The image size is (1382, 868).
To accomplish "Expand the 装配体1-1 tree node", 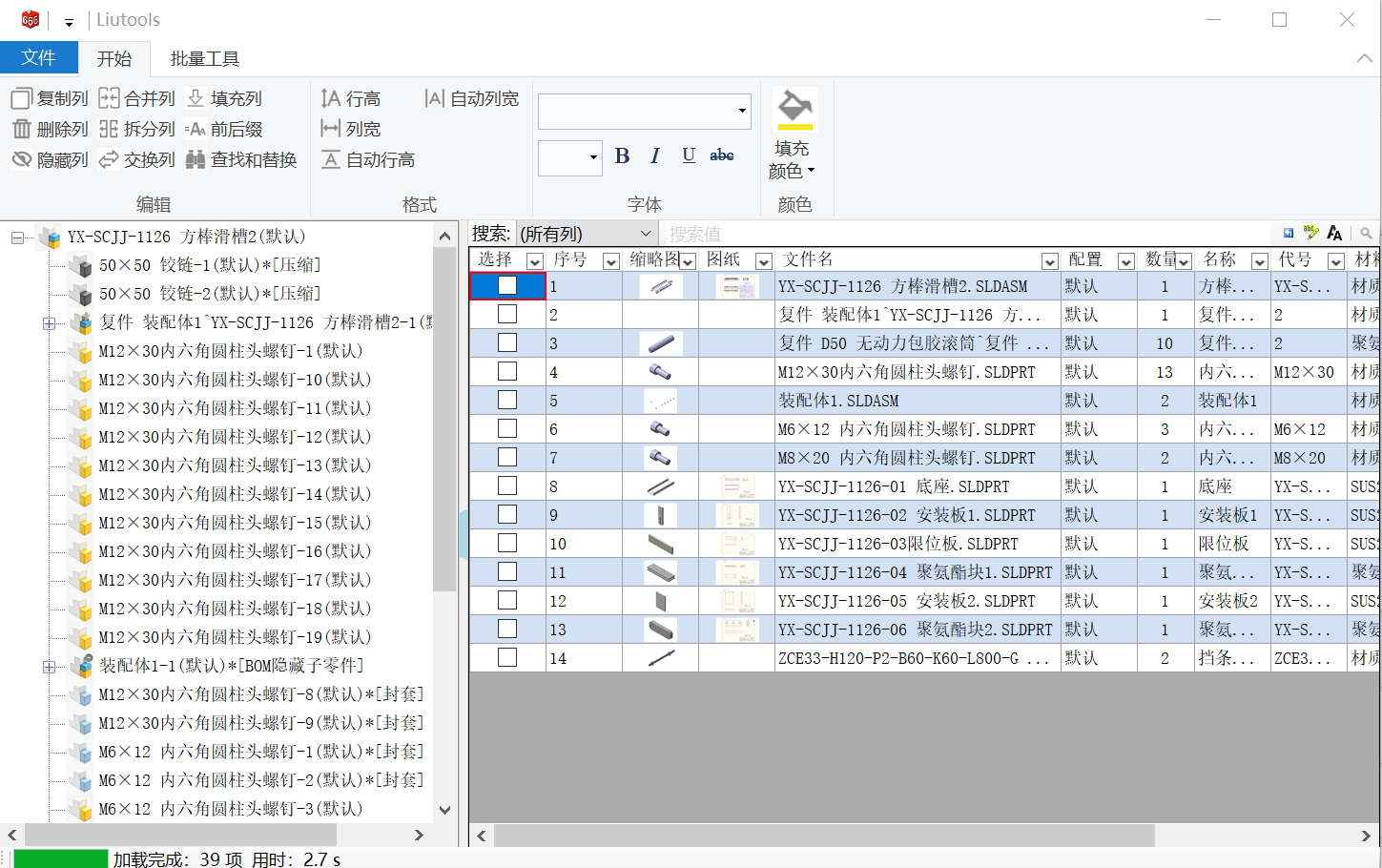I will tap(49, 667).
